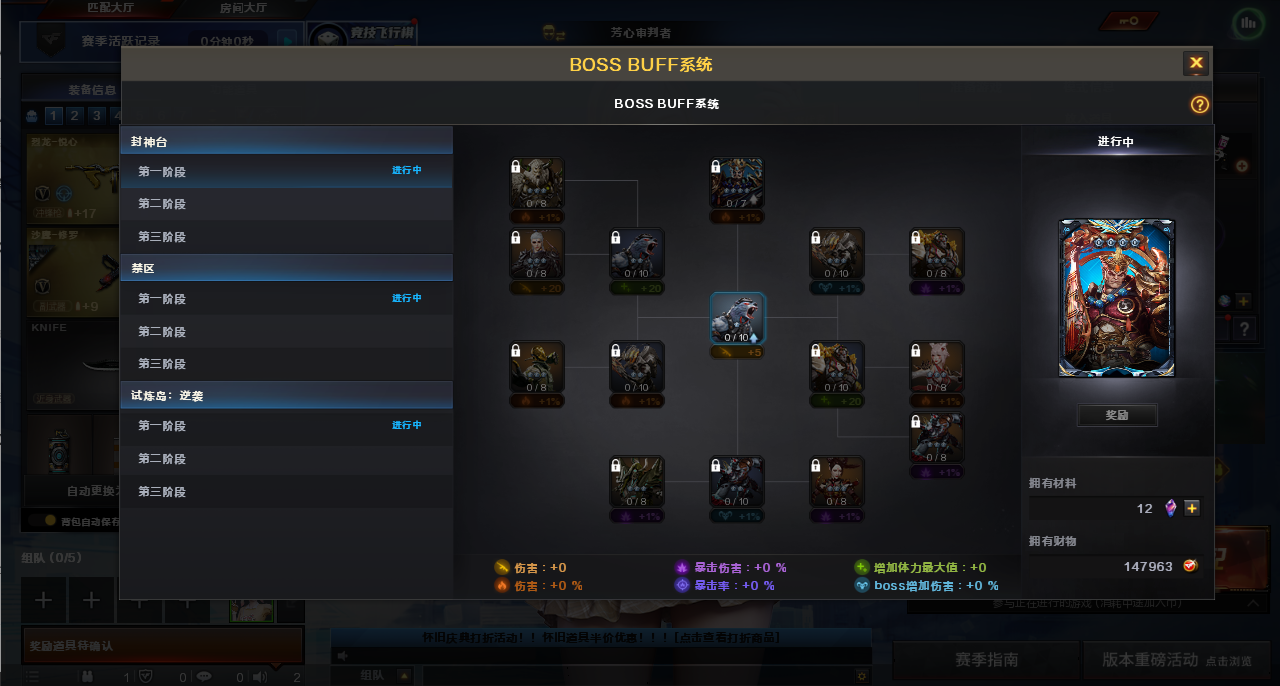Click the unlocked center wolf boss node
Screen dimensions: 1280x686
pos(738,318)
